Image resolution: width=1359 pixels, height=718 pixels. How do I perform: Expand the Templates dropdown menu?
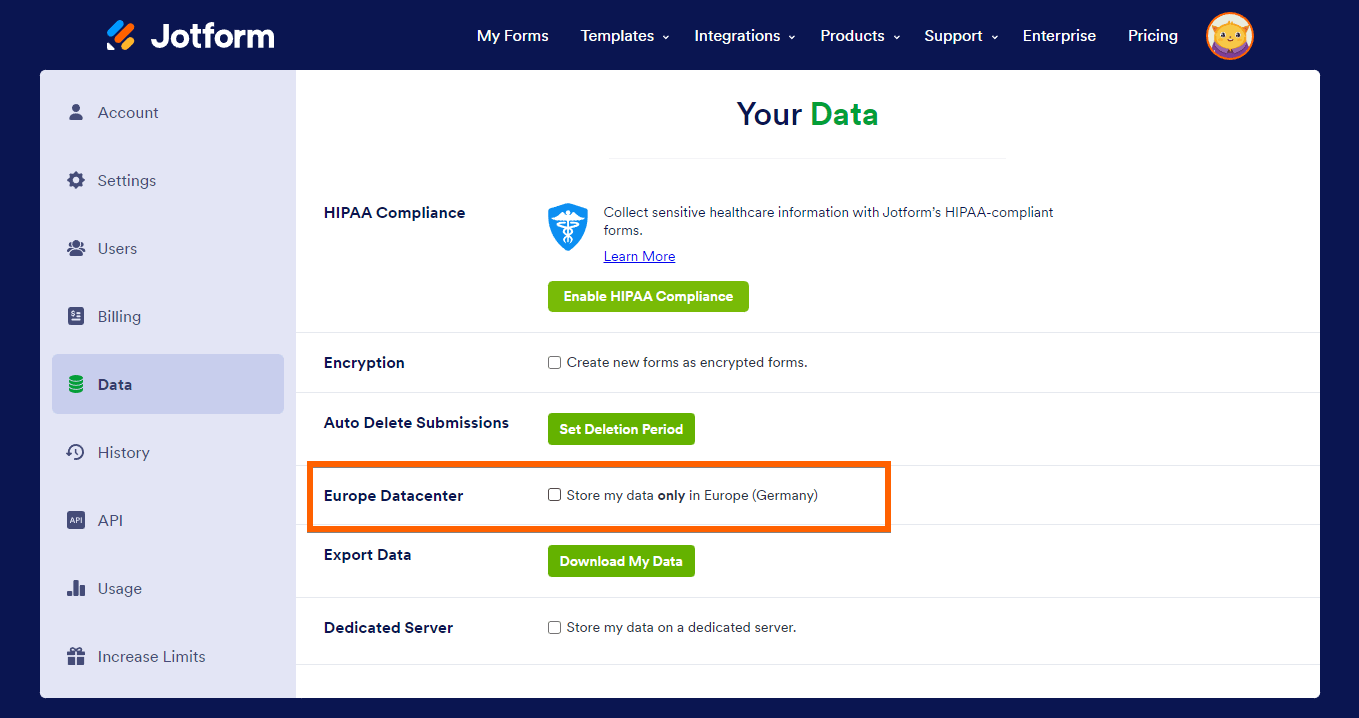[625, 36]
